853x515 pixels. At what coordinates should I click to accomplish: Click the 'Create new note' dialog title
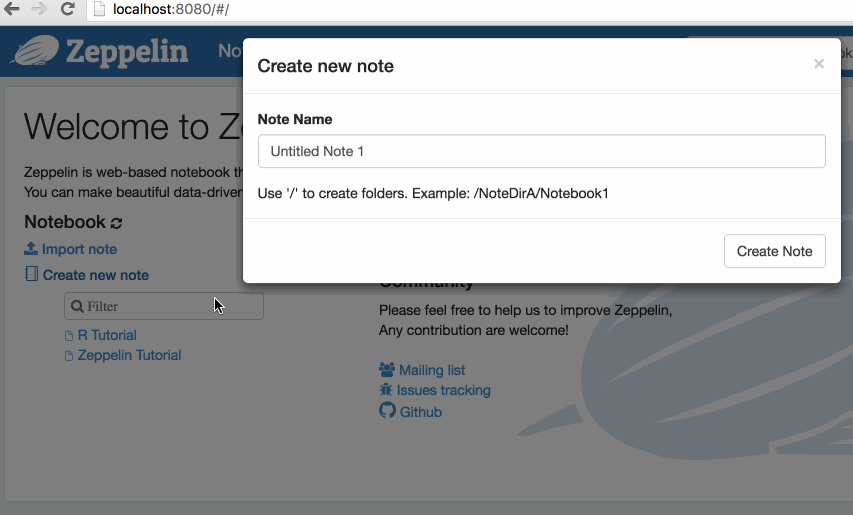[x=325, y=66]
